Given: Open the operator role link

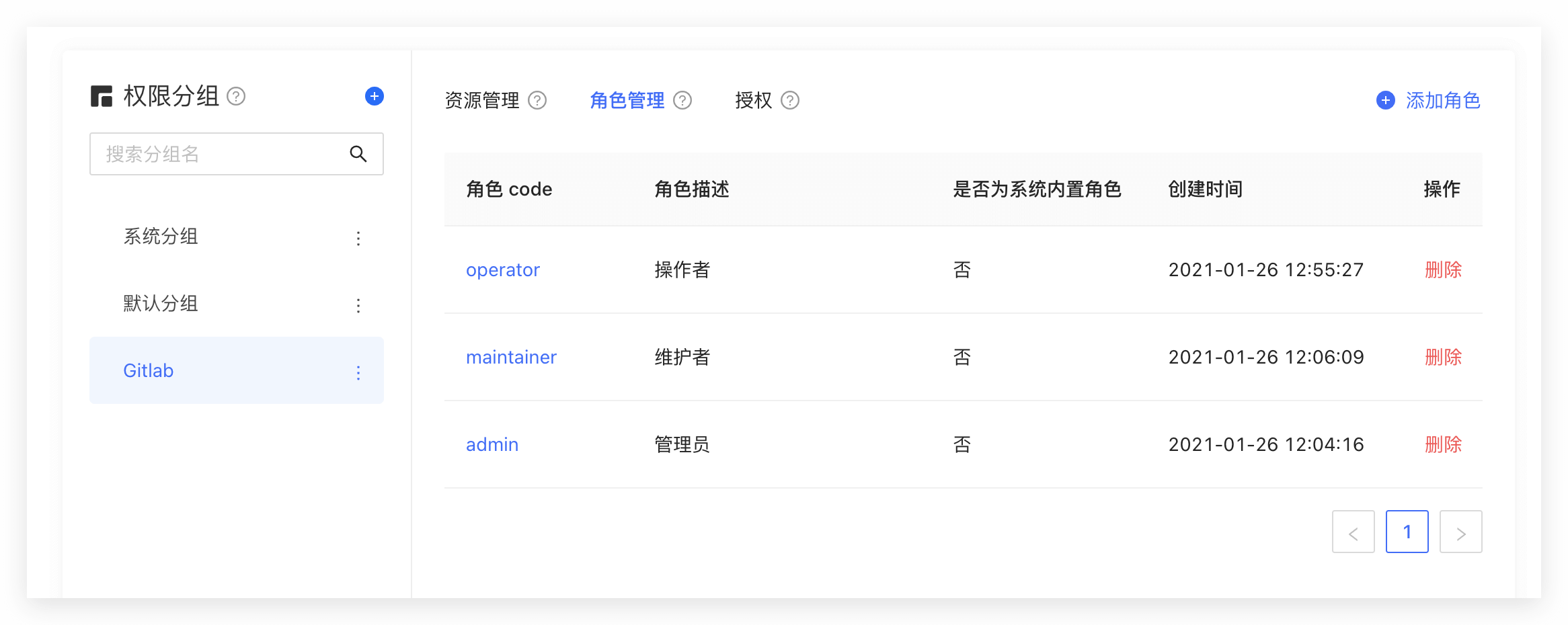Looking at the screenshot, I should tap(502, 270).
